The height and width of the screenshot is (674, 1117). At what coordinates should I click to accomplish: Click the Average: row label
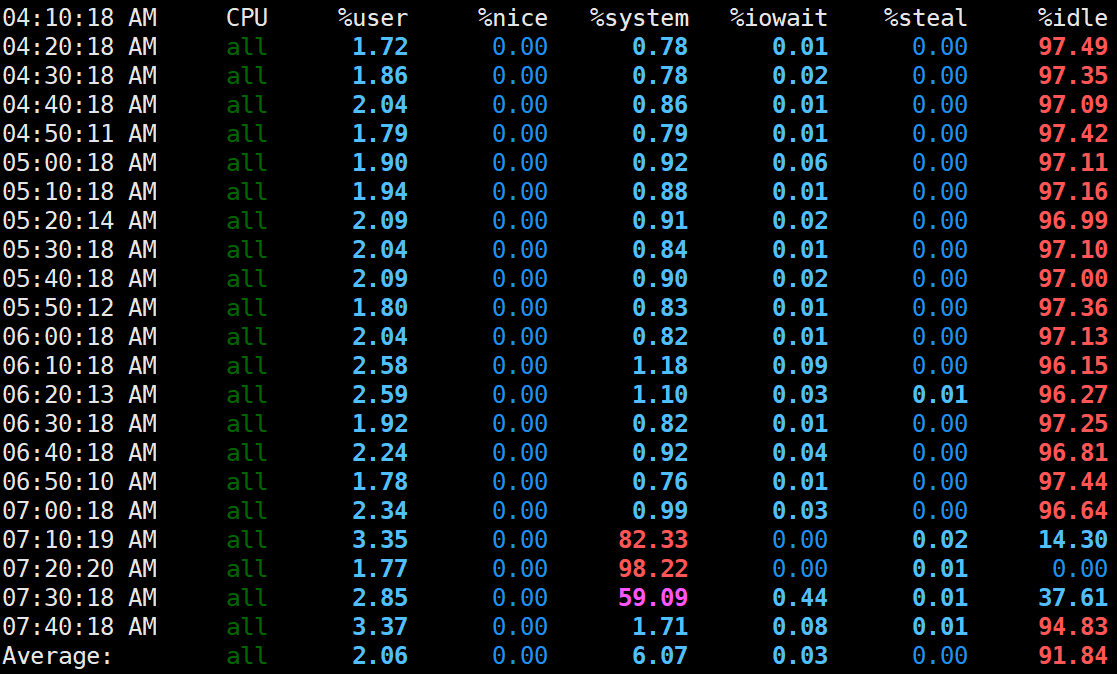point(58,656)
